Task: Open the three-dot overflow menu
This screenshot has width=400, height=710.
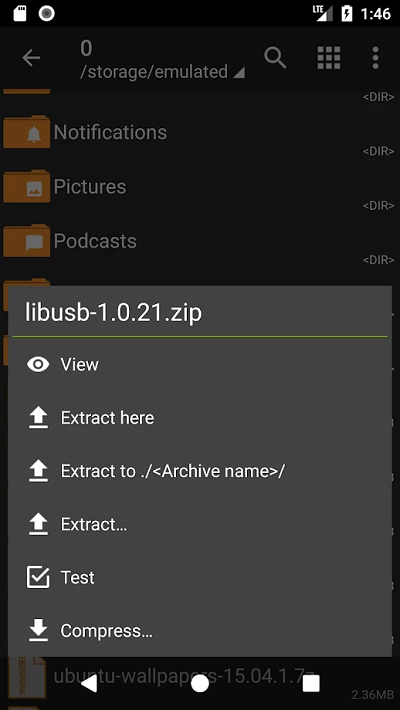Action: click(375, 58)
